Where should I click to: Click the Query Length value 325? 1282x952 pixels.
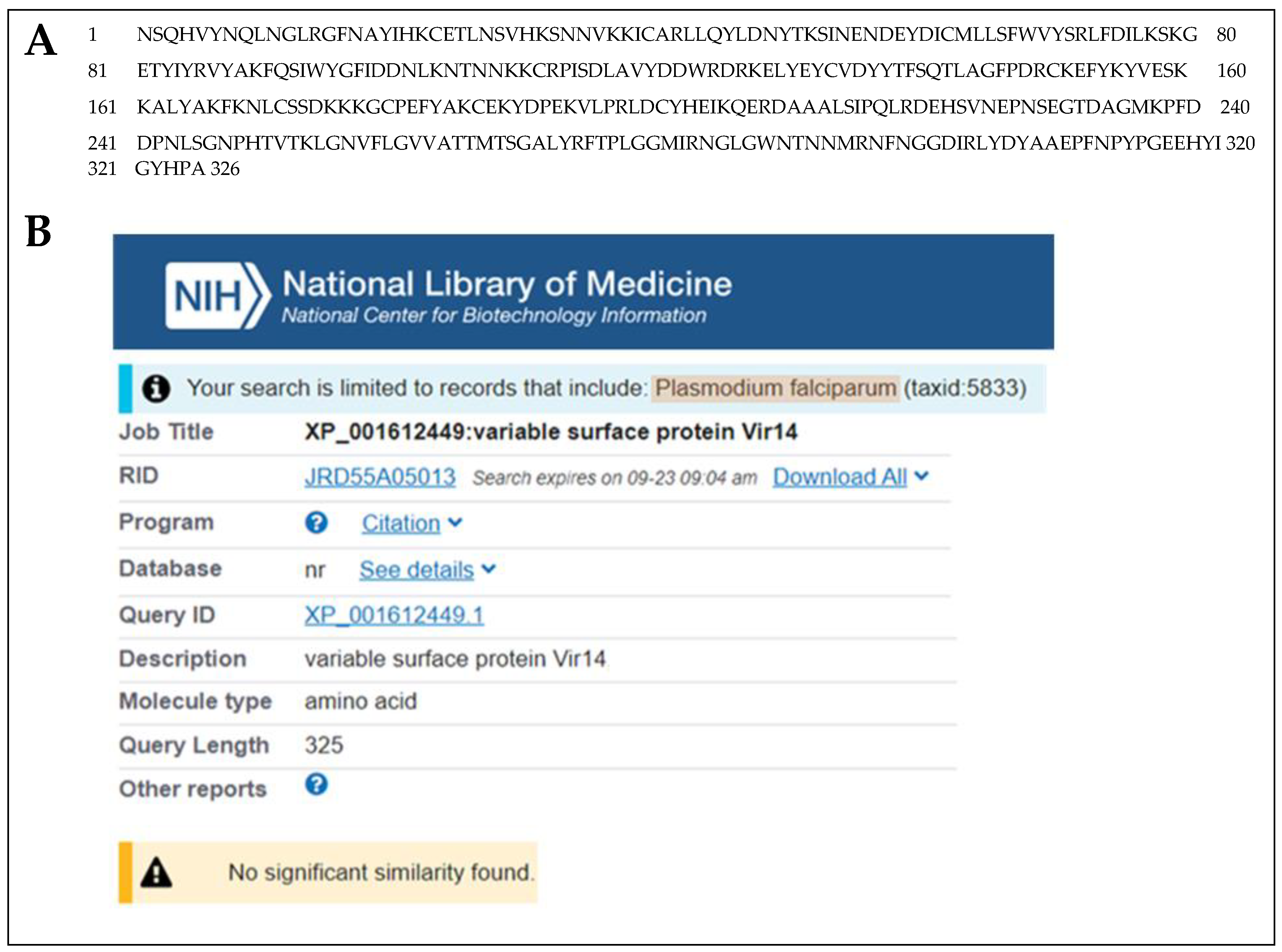click(324, 745)
